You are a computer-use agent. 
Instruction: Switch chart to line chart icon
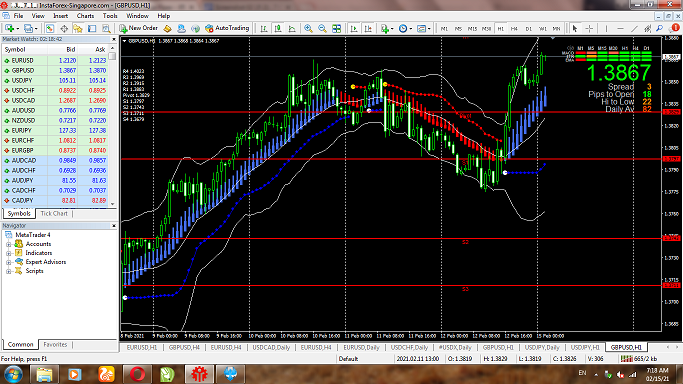pyautogui.click(x=292, y=29)
